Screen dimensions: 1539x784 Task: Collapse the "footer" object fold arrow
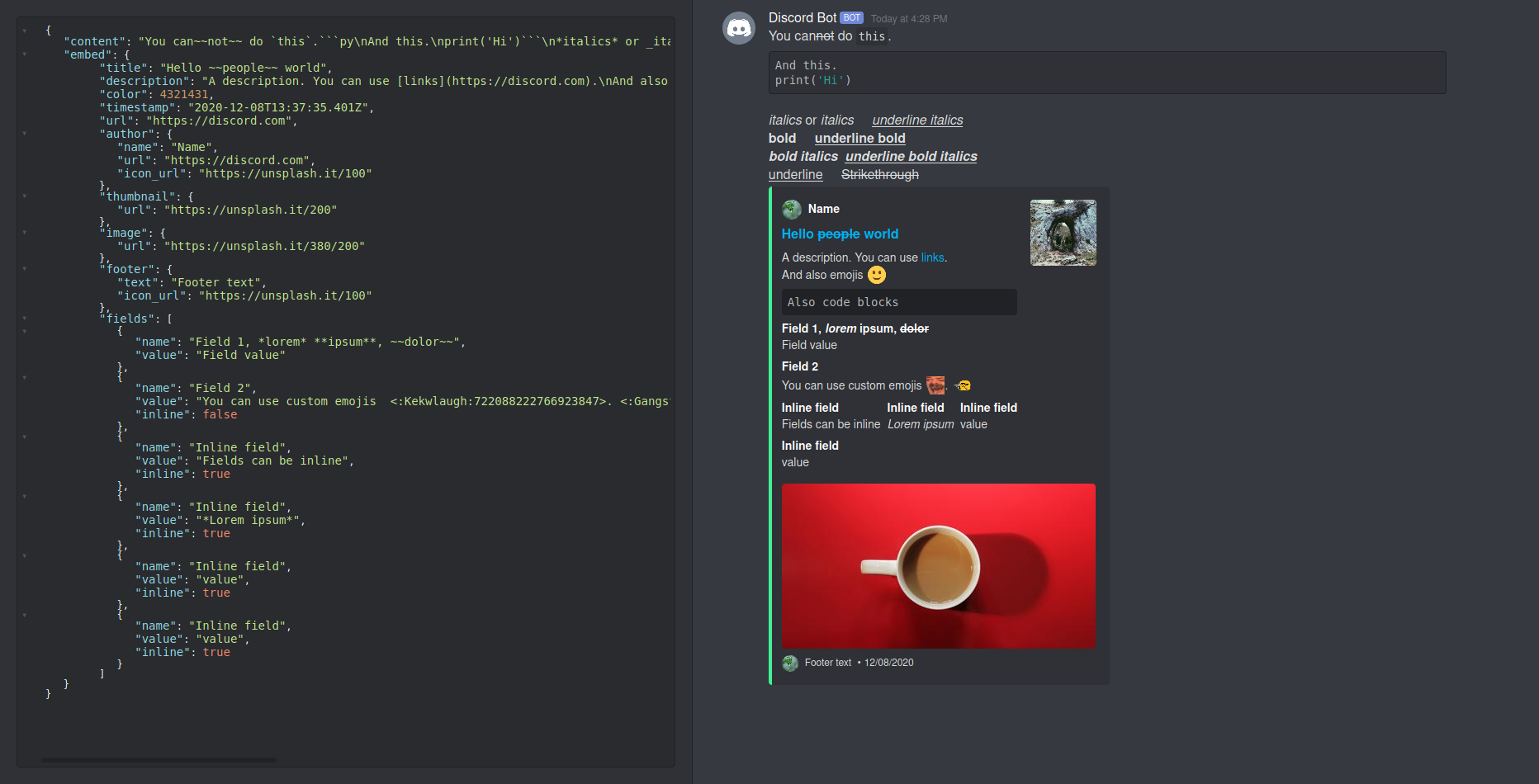point(25,269)
